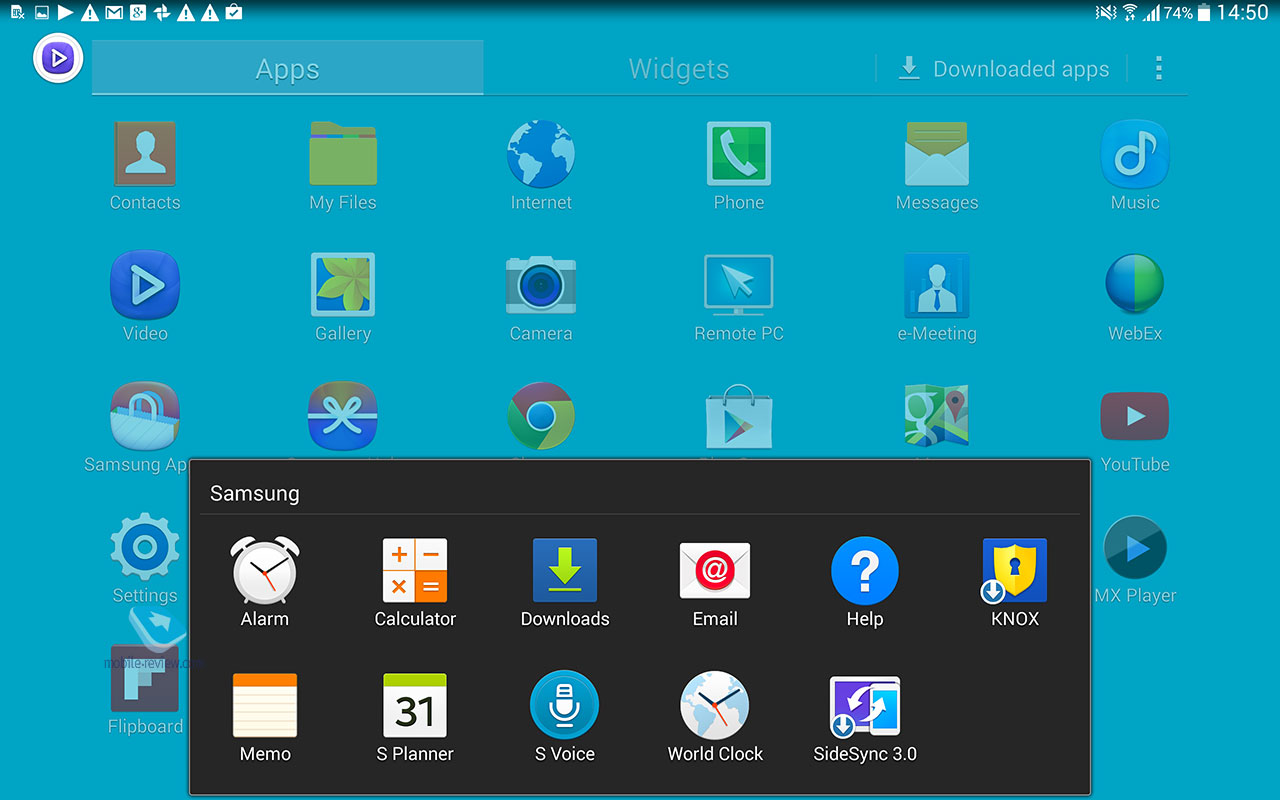Image resolution: width=1280 pixels, height=800 pixels.
Task: Open the Play Store app
Action: point(739,417)
